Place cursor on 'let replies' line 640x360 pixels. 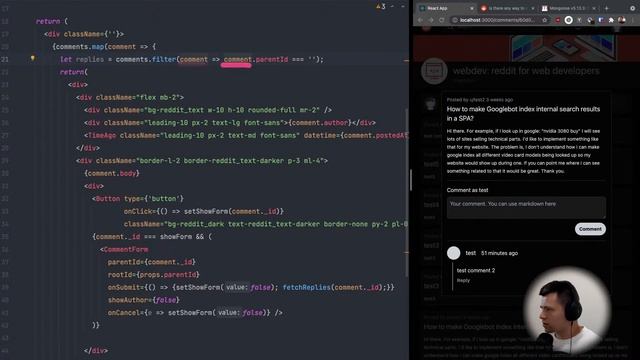pyautogui.click(x=192, y=60)
